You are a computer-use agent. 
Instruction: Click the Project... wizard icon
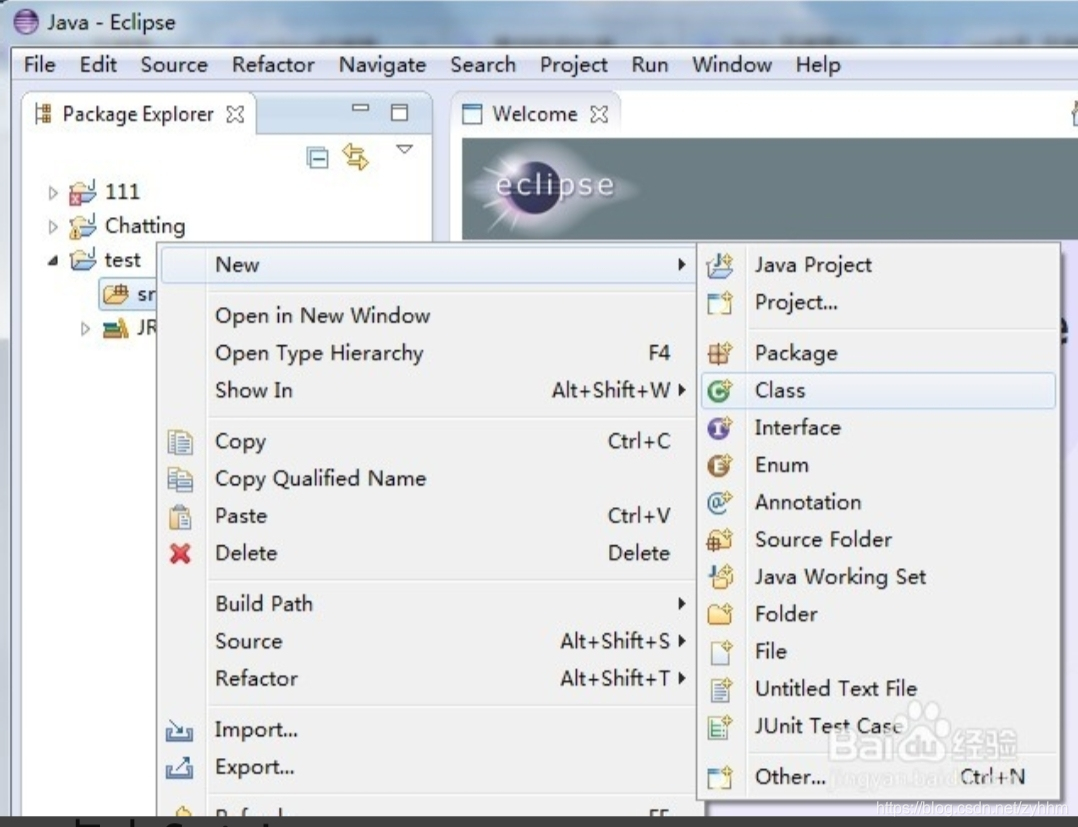click(720, 302)
